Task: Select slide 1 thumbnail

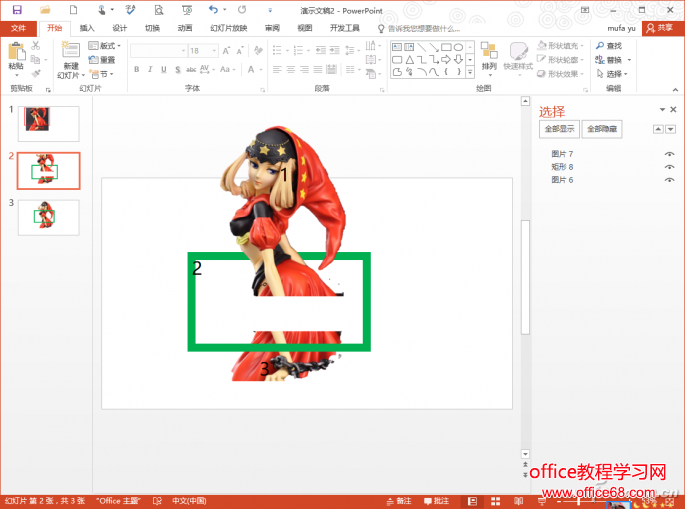Action: point(48,124)
